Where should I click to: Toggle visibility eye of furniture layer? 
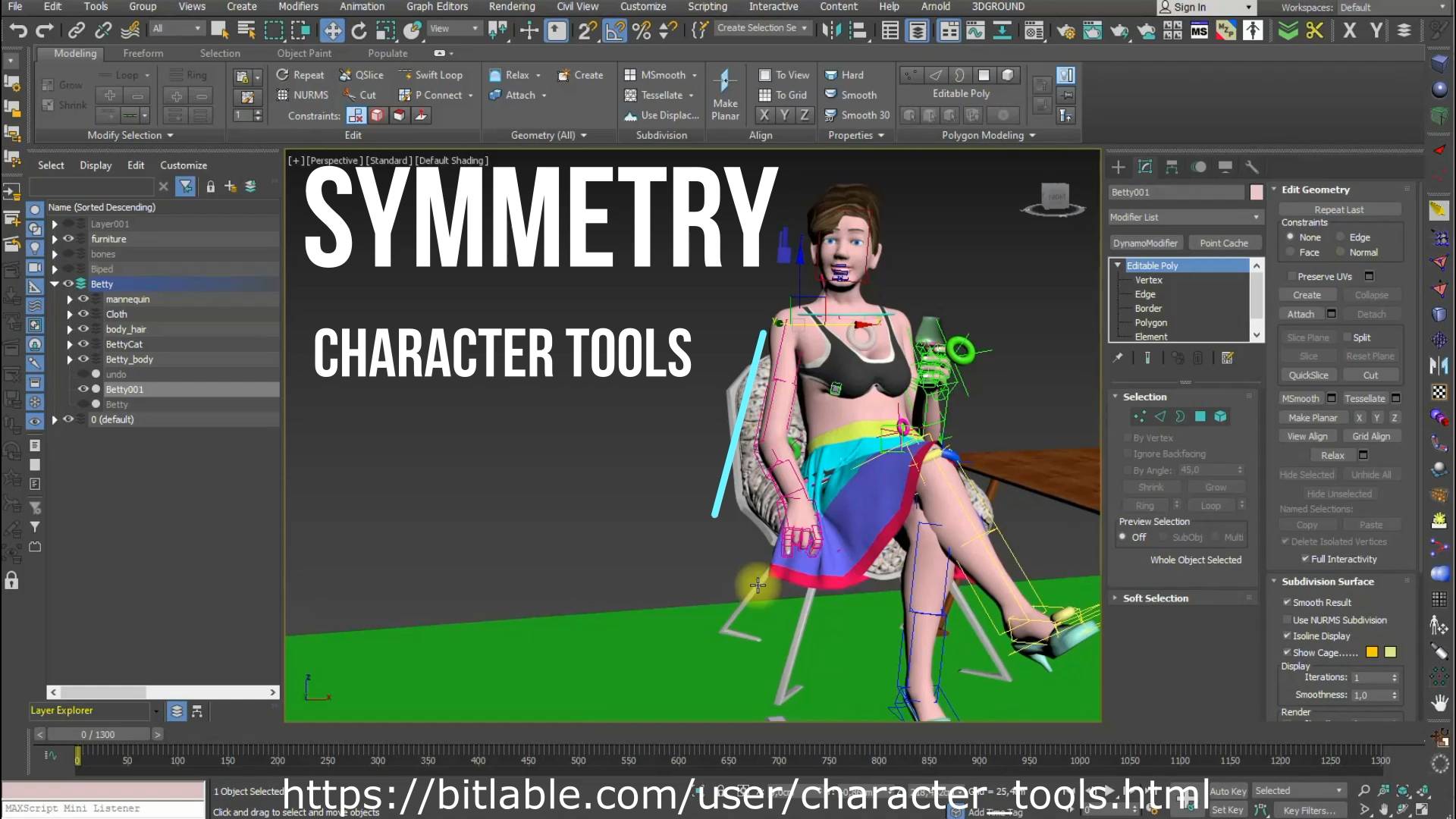point(68,239)
